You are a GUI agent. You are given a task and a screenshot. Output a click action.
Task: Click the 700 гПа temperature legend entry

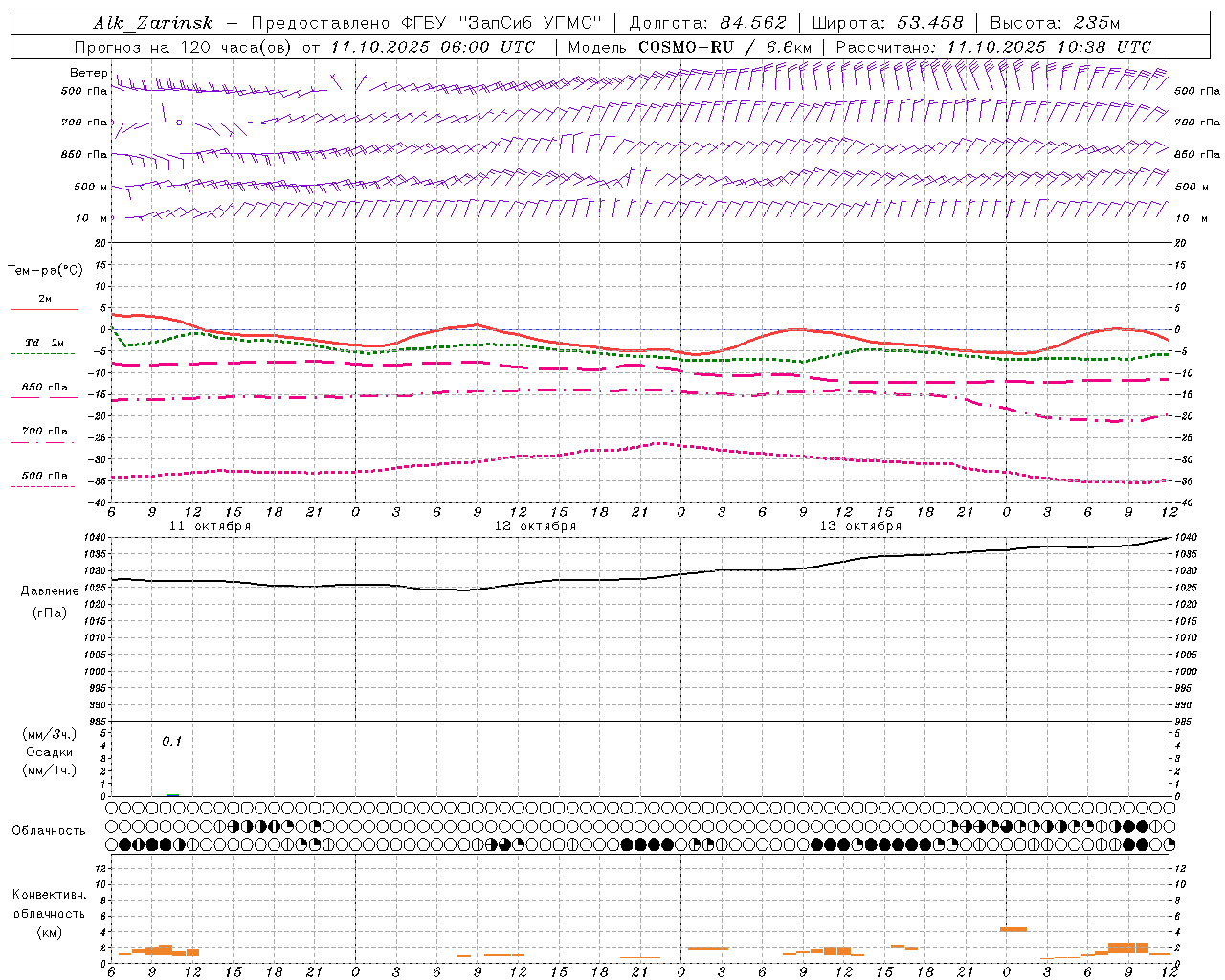click(45, 432)
